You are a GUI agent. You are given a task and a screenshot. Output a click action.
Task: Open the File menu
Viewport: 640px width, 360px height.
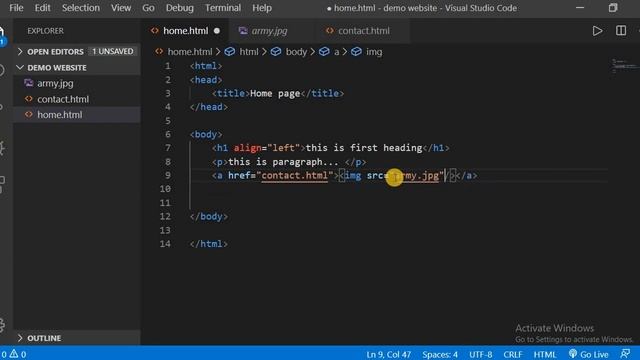click(16, 8)
